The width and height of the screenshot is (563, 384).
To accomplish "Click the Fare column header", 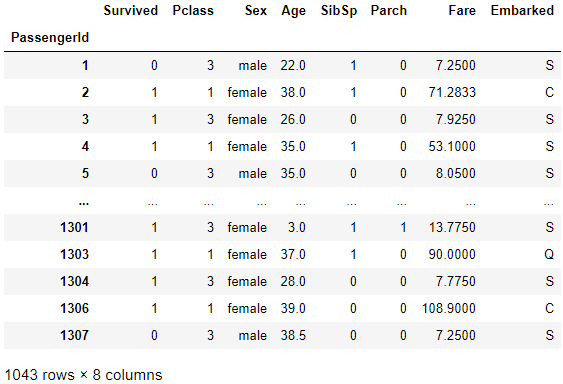I will pos(462,10).
